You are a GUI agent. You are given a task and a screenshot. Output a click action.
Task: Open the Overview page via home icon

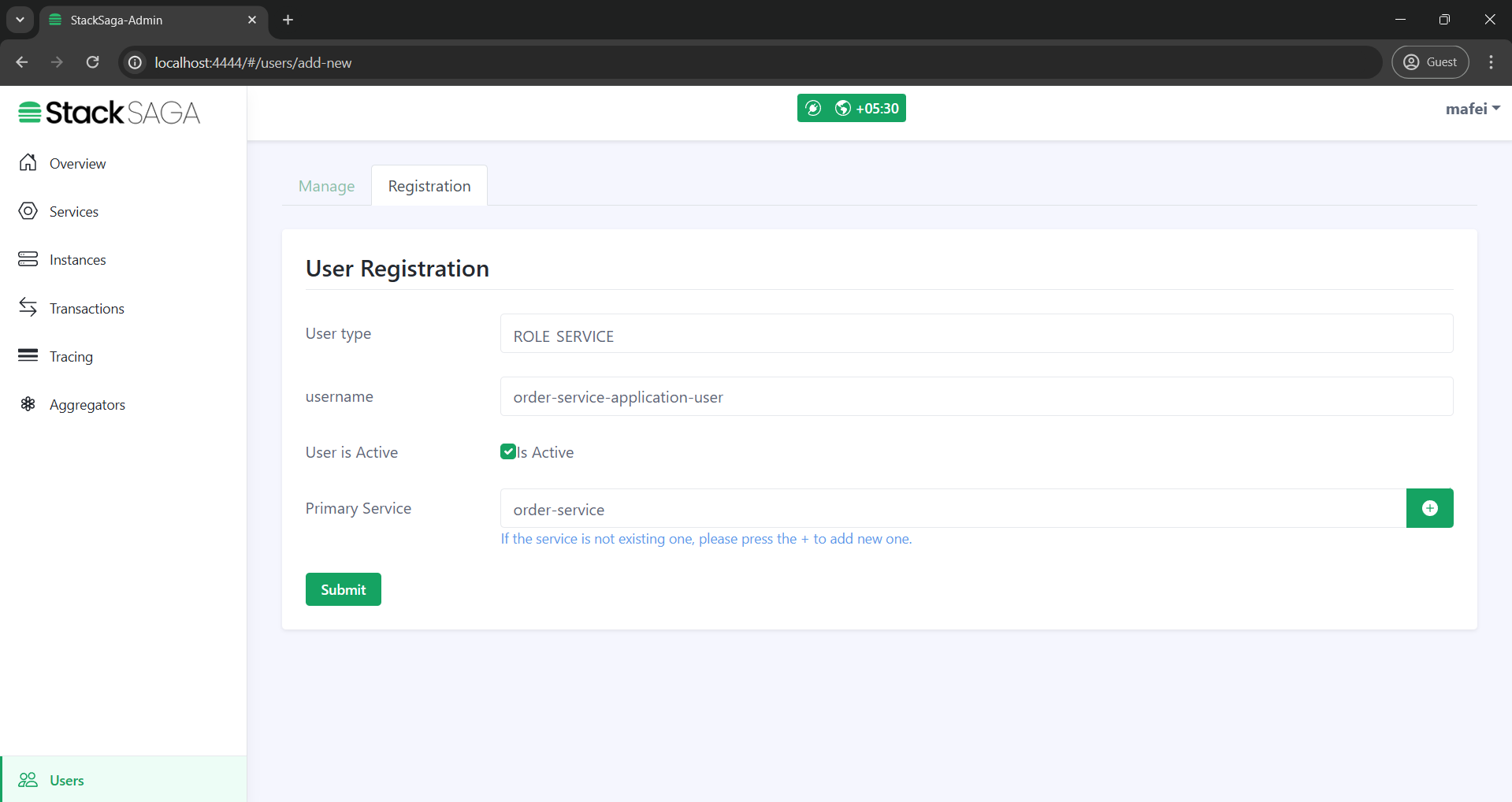pyautogui.click(x=28, y=163)
